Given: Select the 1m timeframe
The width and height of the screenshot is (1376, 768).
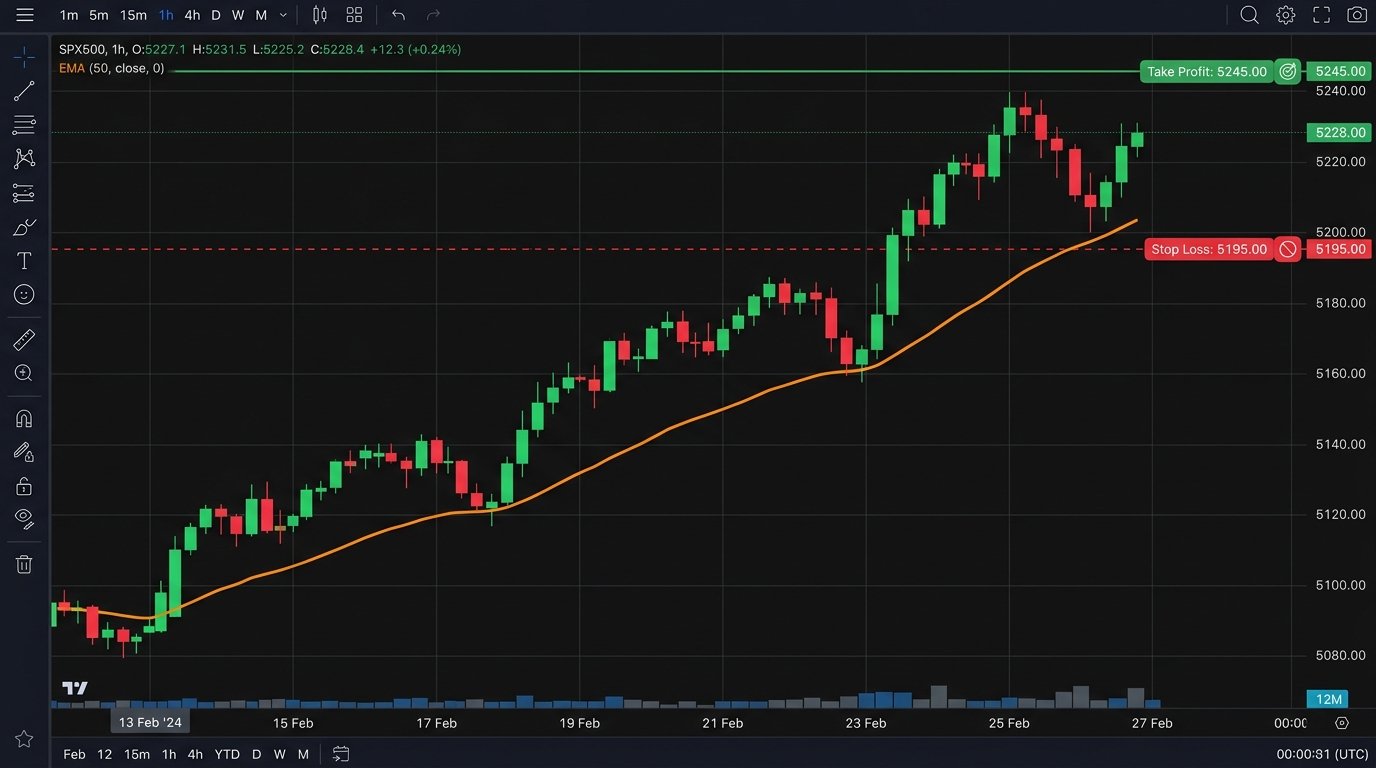Looking at the screenshot, I should (x=69, y=15).
